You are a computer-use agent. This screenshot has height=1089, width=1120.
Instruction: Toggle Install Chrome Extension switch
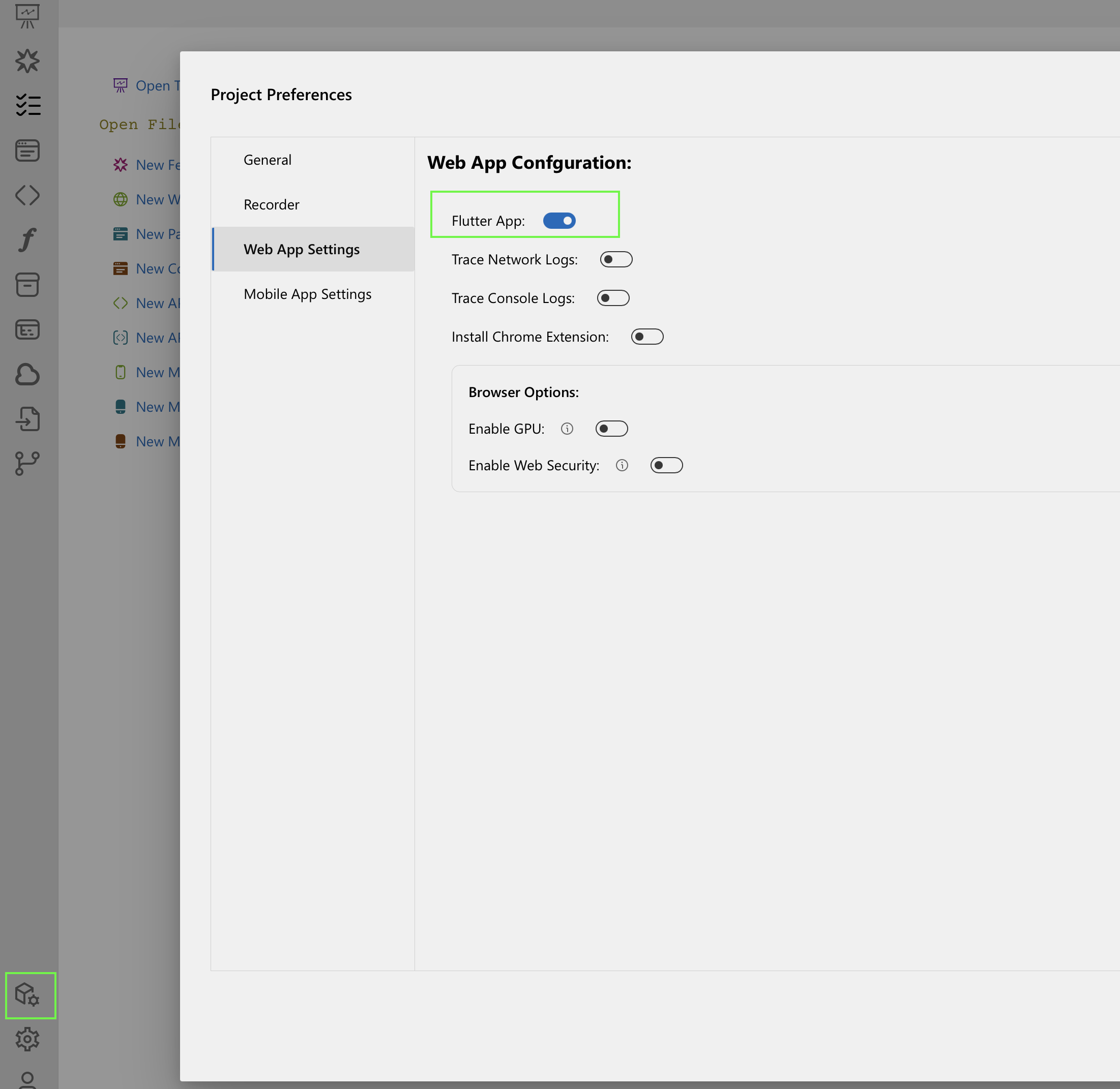tap(646, 337)
